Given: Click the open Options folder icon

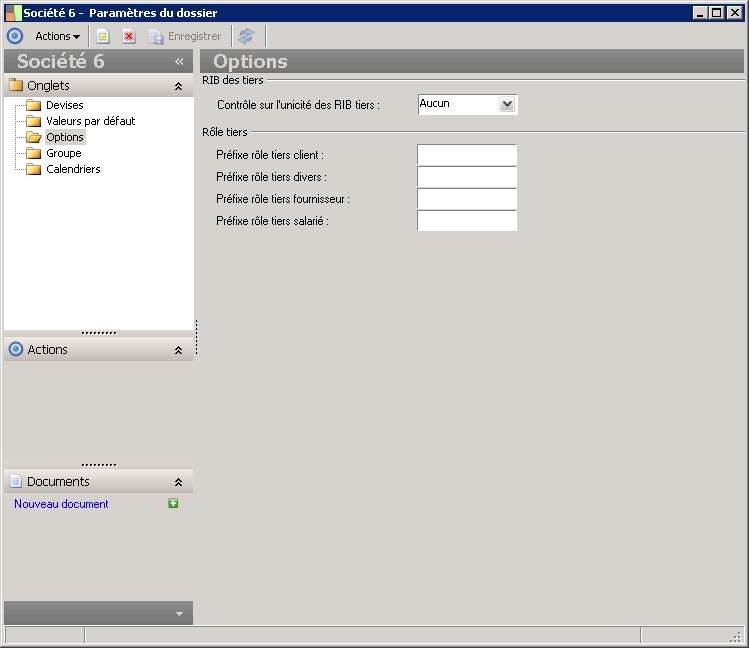Looking at the screenshot, I should coord(33,138).
